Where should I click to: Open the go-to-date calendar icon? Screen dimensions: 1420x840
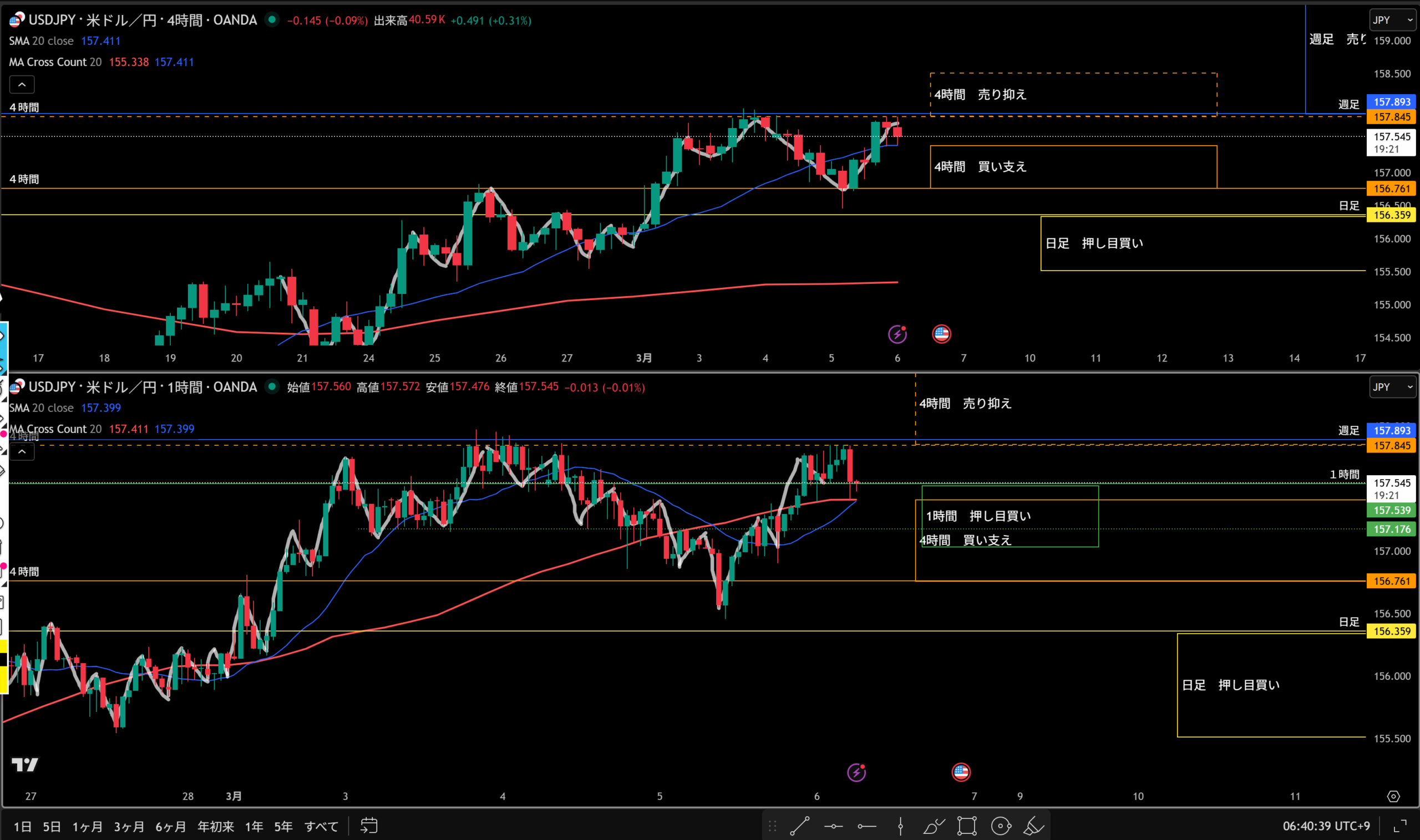click(369, 826)
